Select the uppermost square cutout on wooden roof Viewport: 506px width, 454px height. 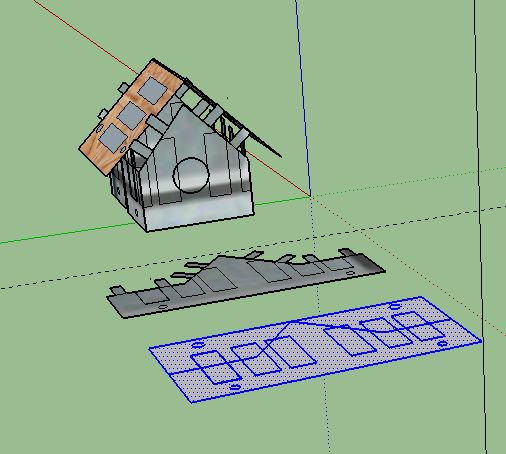pos(152,90)
